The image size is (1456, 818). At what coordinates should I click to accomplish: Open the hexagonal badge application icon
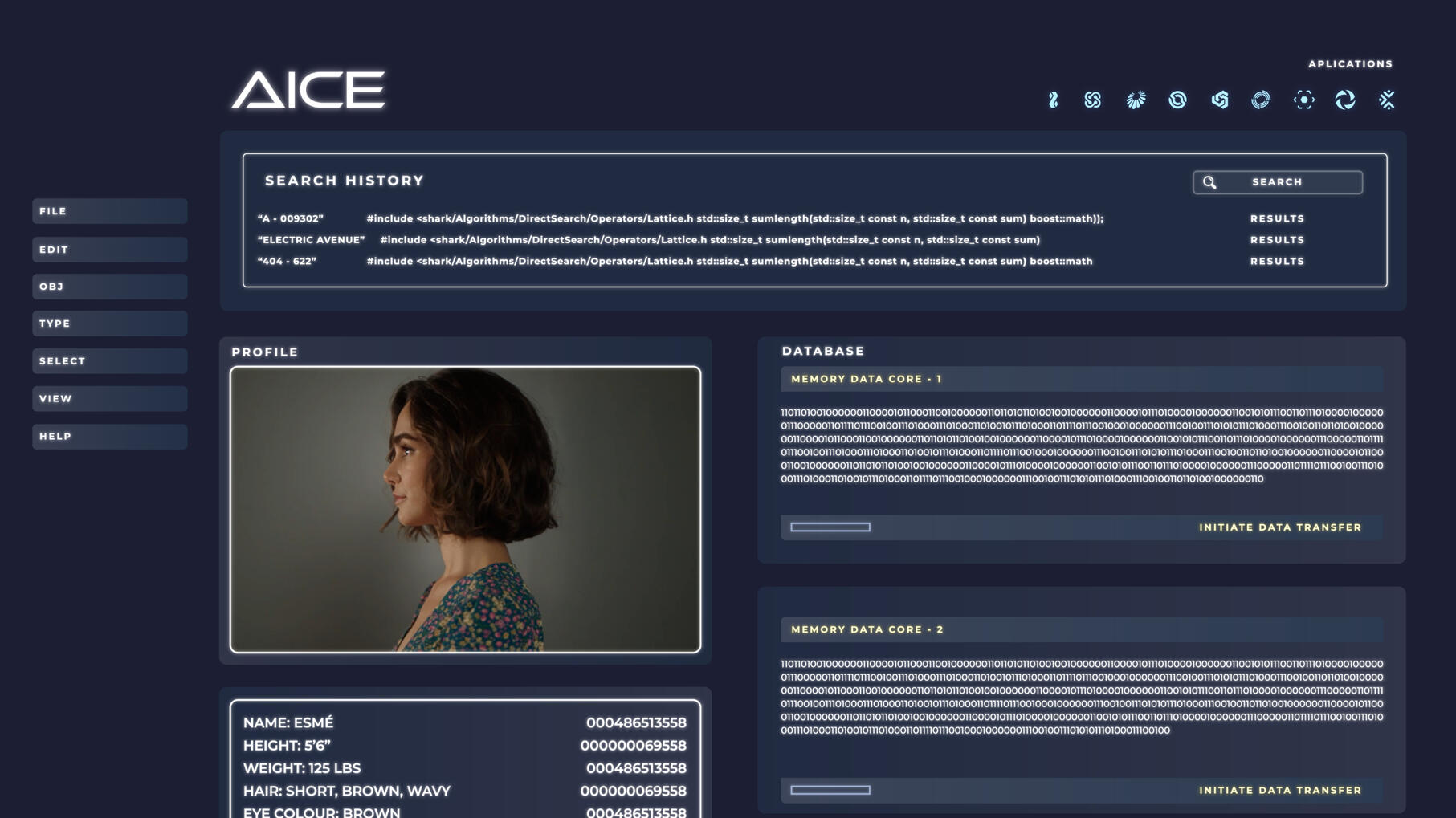(1220, 100)
